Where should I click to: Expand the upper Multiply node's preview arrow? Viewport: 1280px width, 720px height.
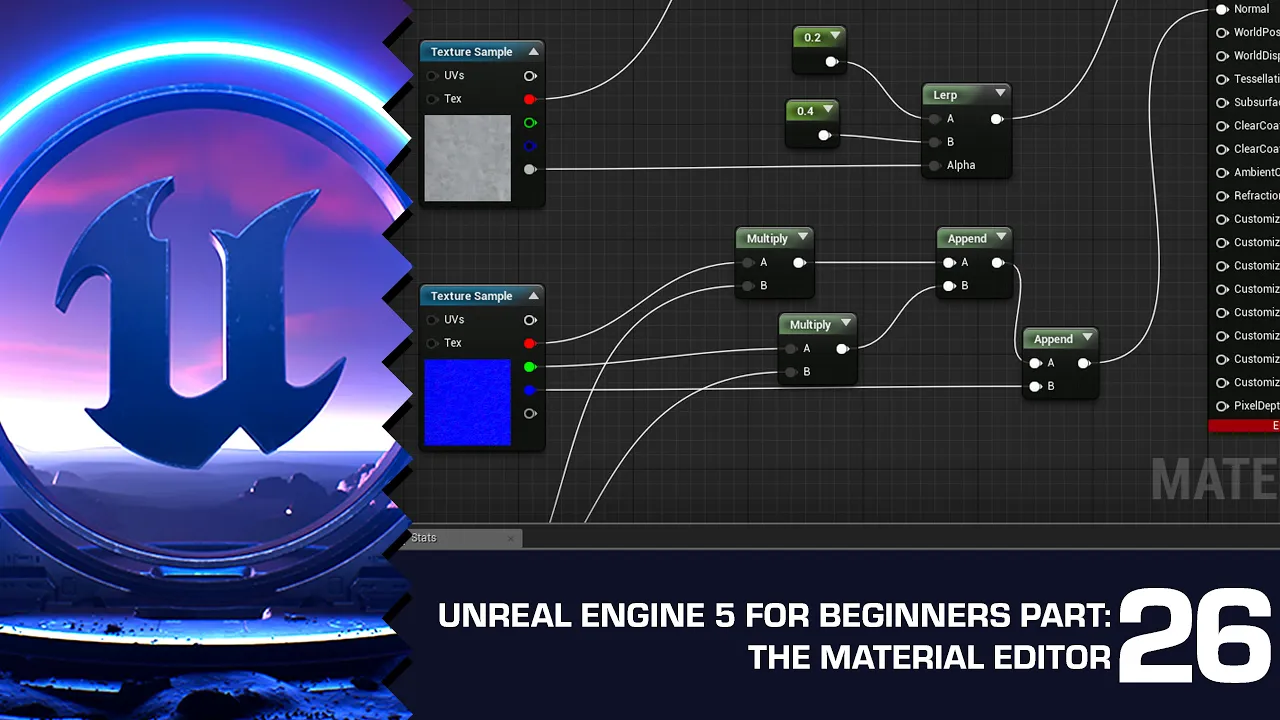[802, 238]
